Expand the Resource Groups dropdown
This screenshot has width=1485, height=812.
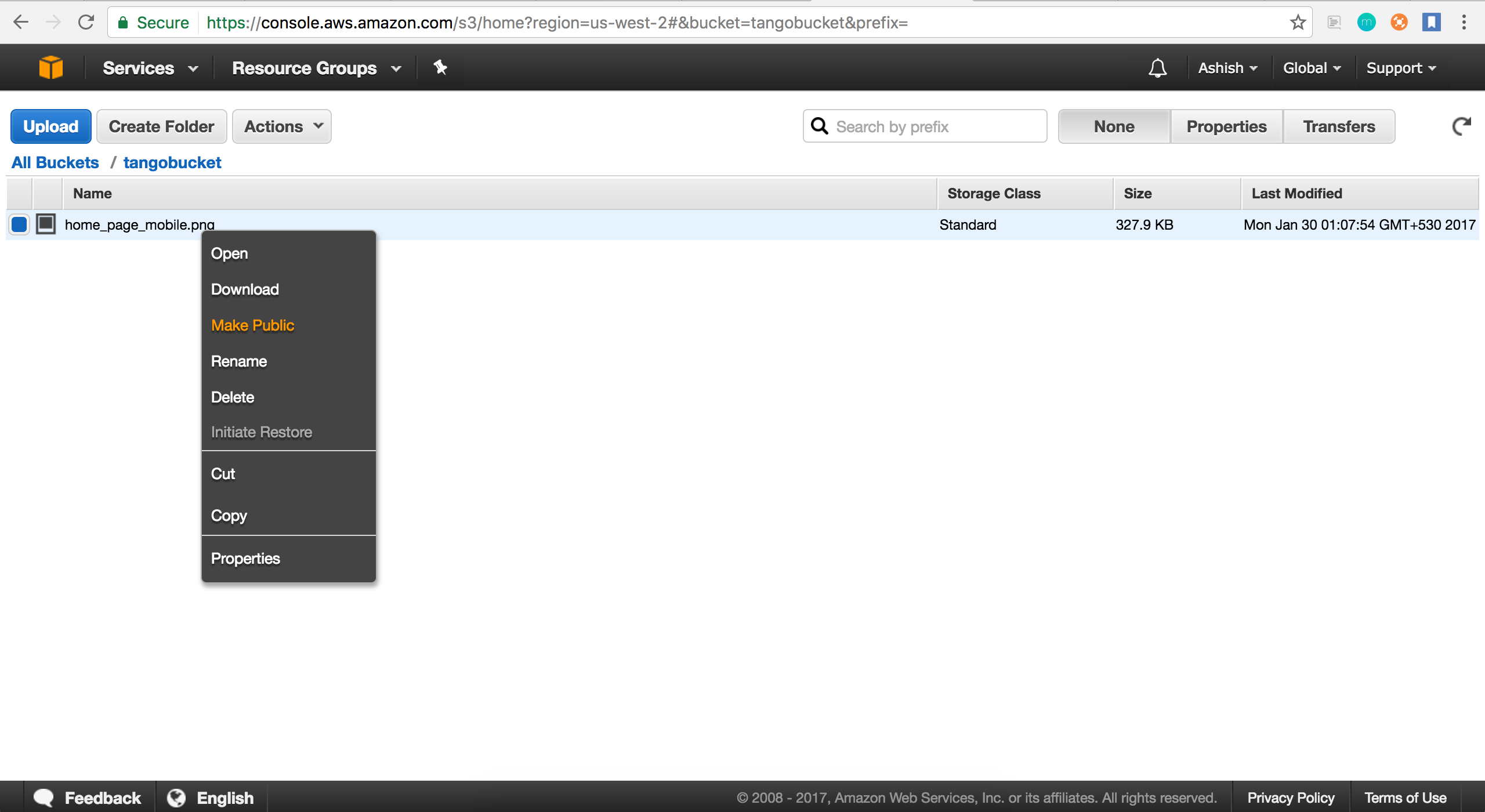point(317,68)
